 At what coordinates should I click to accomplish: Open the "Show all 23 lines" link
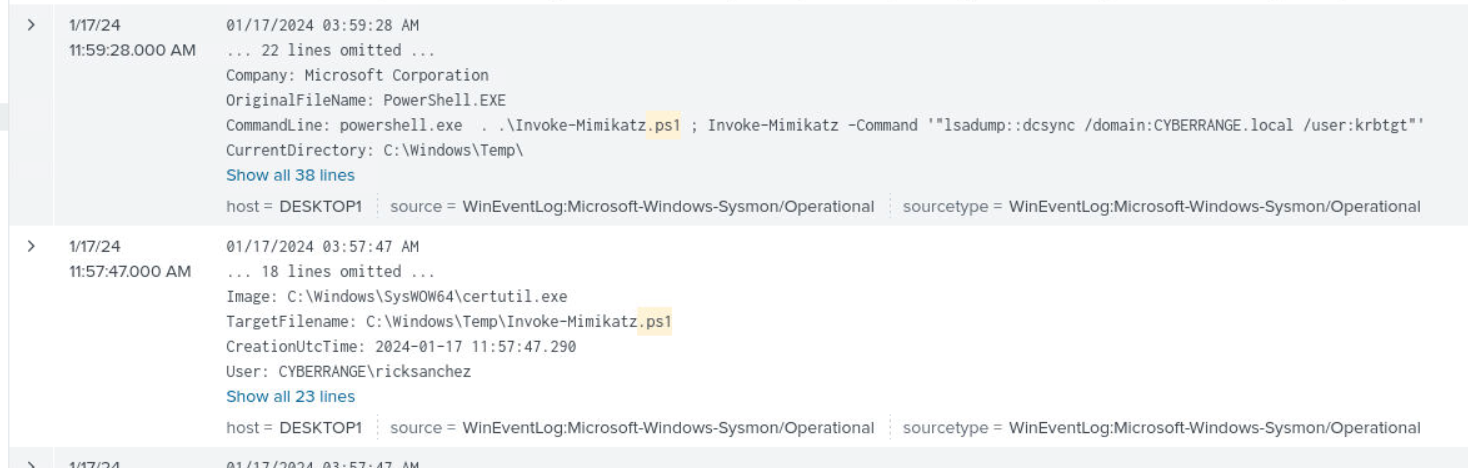click(290, 397)
